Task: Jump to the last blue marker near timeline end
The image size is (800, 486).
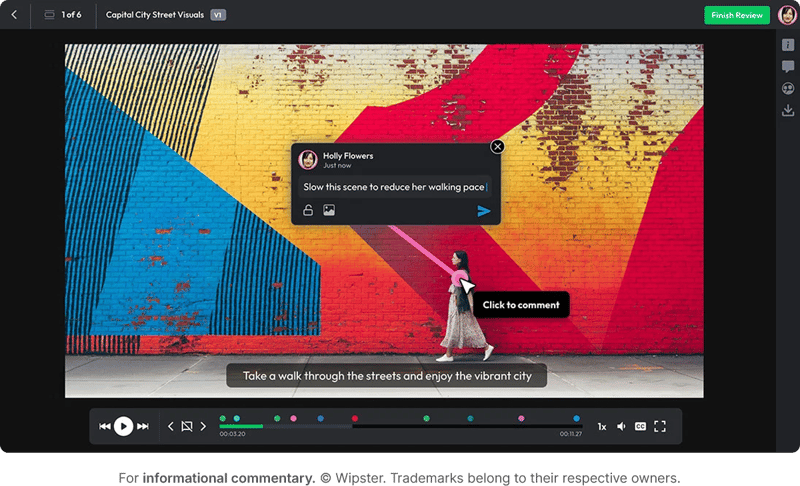Action: point(576,418)
